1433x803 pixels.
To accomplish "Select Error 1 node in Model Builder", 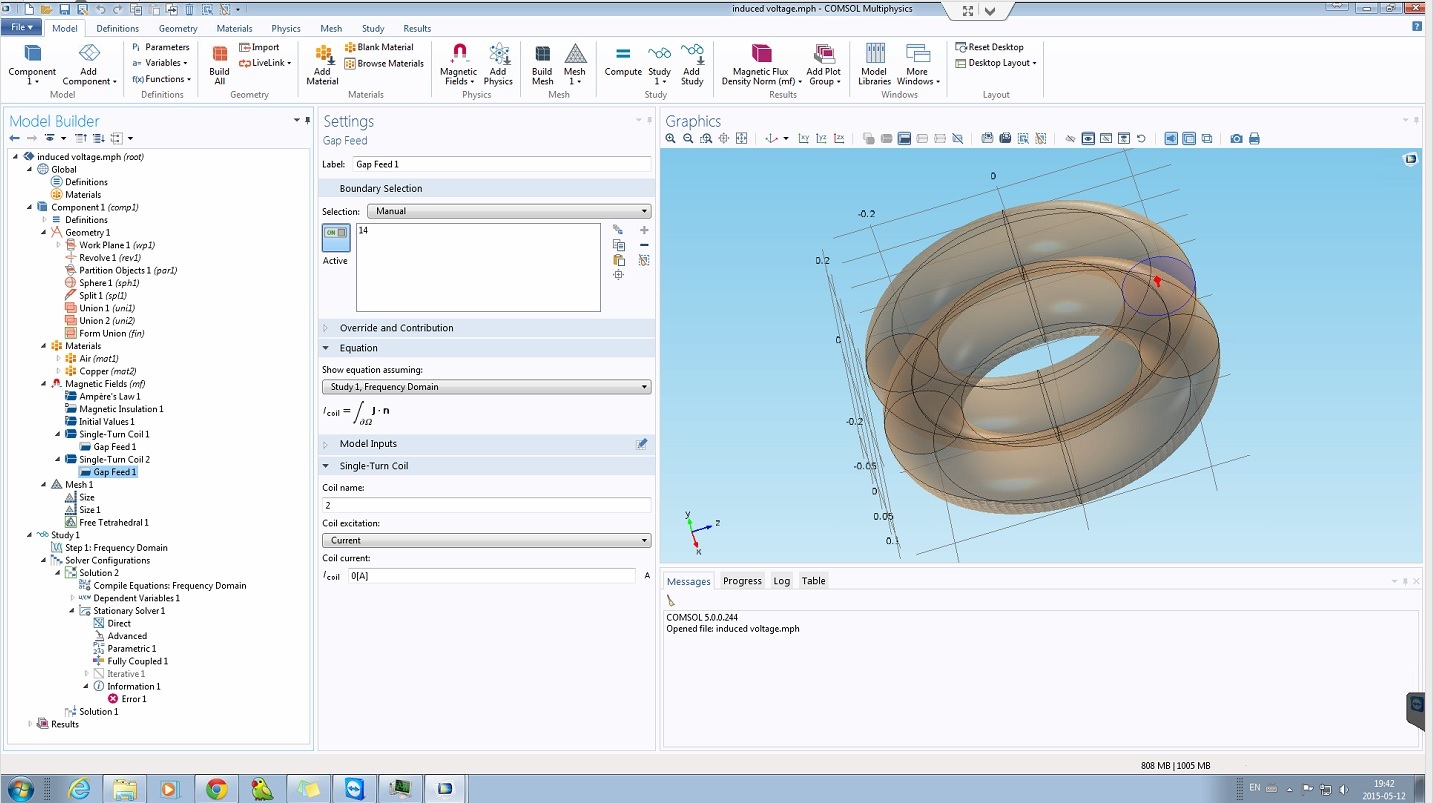I will [134, 699].
